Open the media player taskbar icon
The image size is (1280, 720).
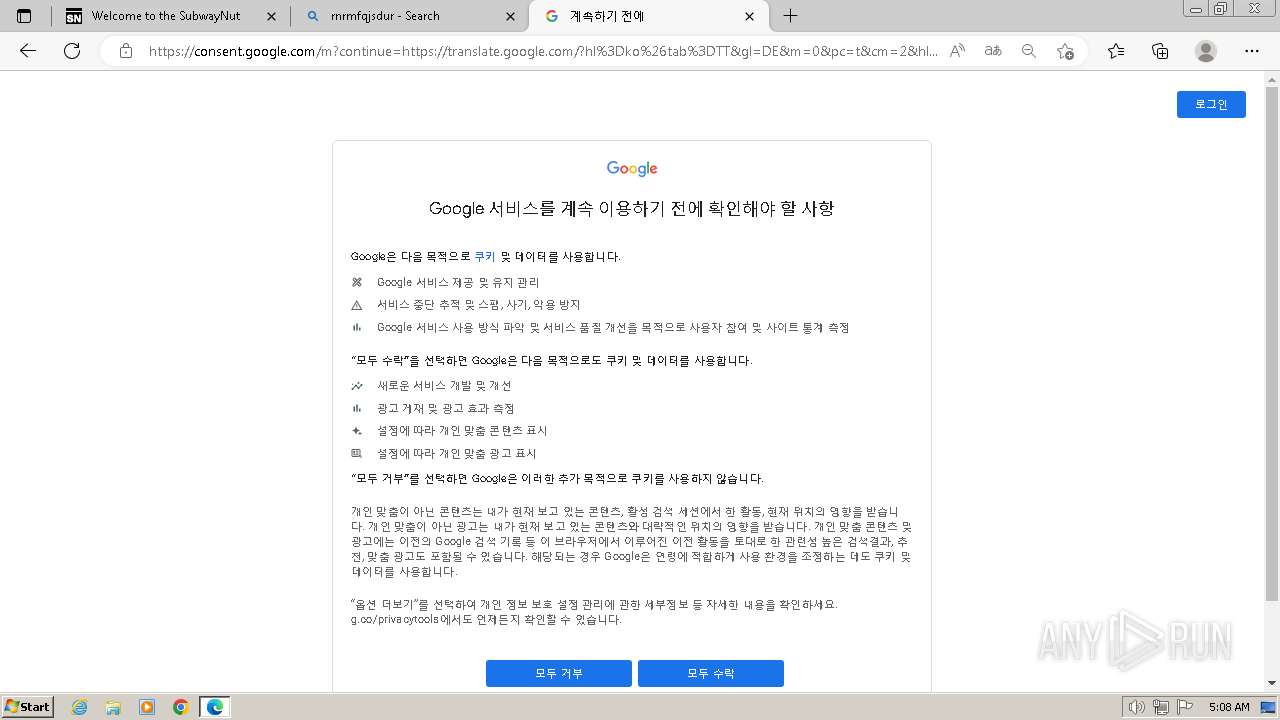click(x=147, y=707)
